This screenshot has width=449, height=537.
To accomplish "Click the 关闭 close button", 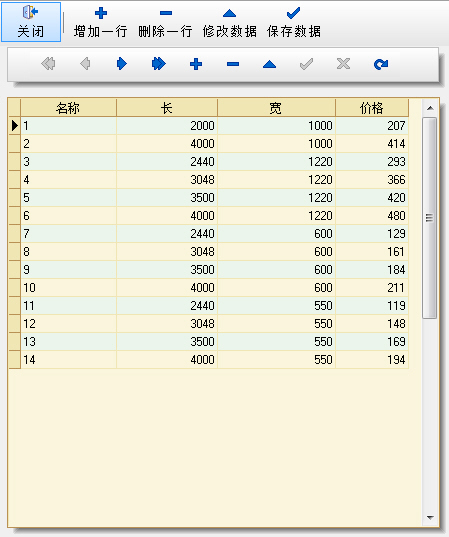I will click(x=31, y=22).
